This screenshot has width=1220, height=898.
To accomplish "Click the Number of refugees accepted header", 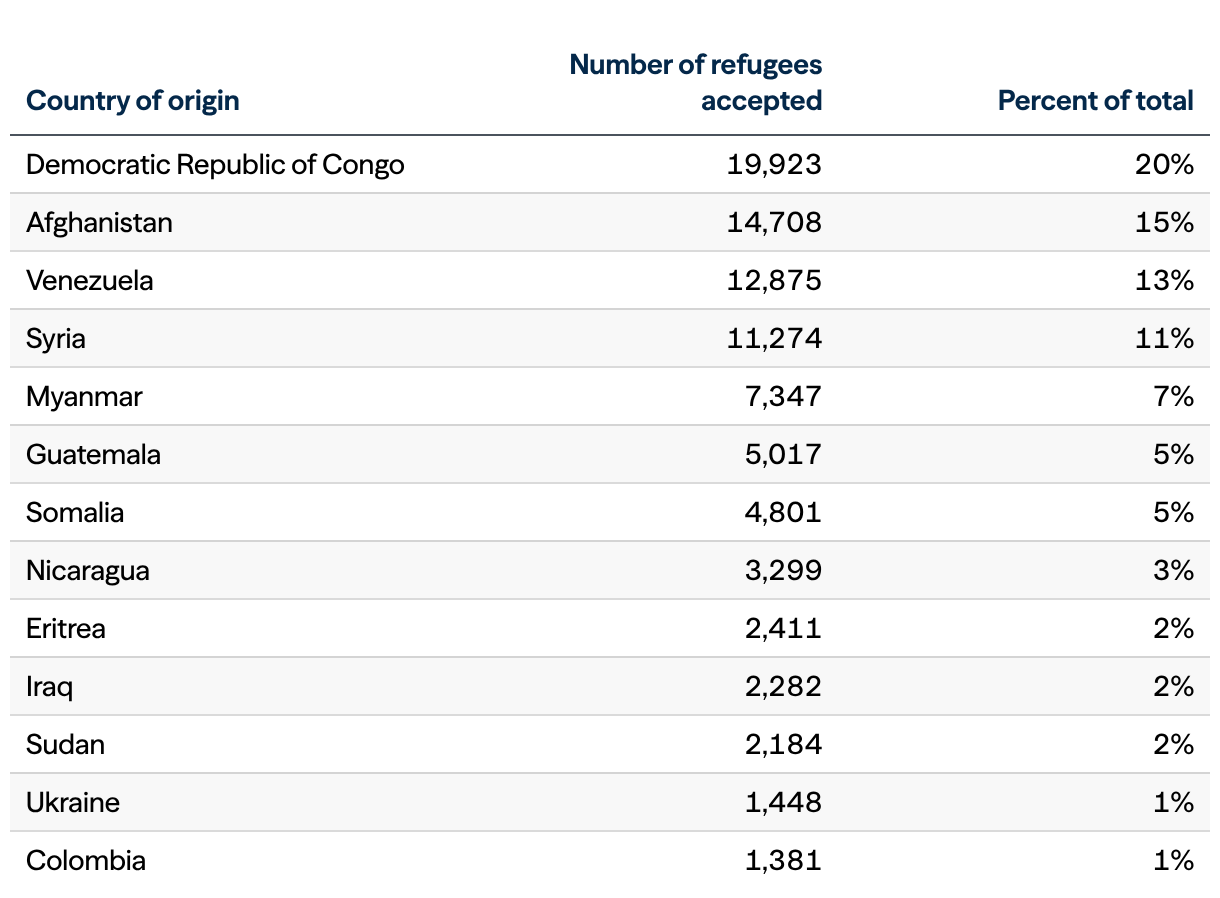I will click(x=696, y=83).
